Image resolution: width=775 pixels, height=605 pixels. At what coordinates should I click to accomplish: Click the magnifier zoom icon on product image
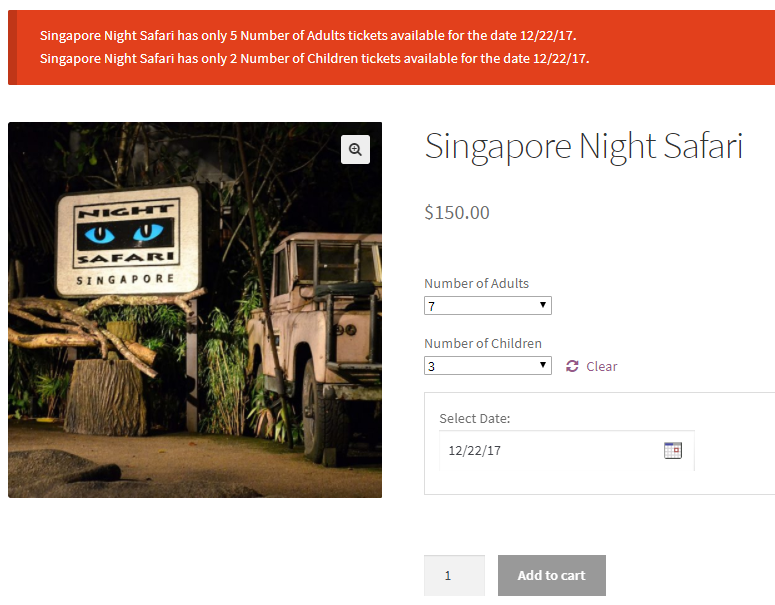coord(355,149)
